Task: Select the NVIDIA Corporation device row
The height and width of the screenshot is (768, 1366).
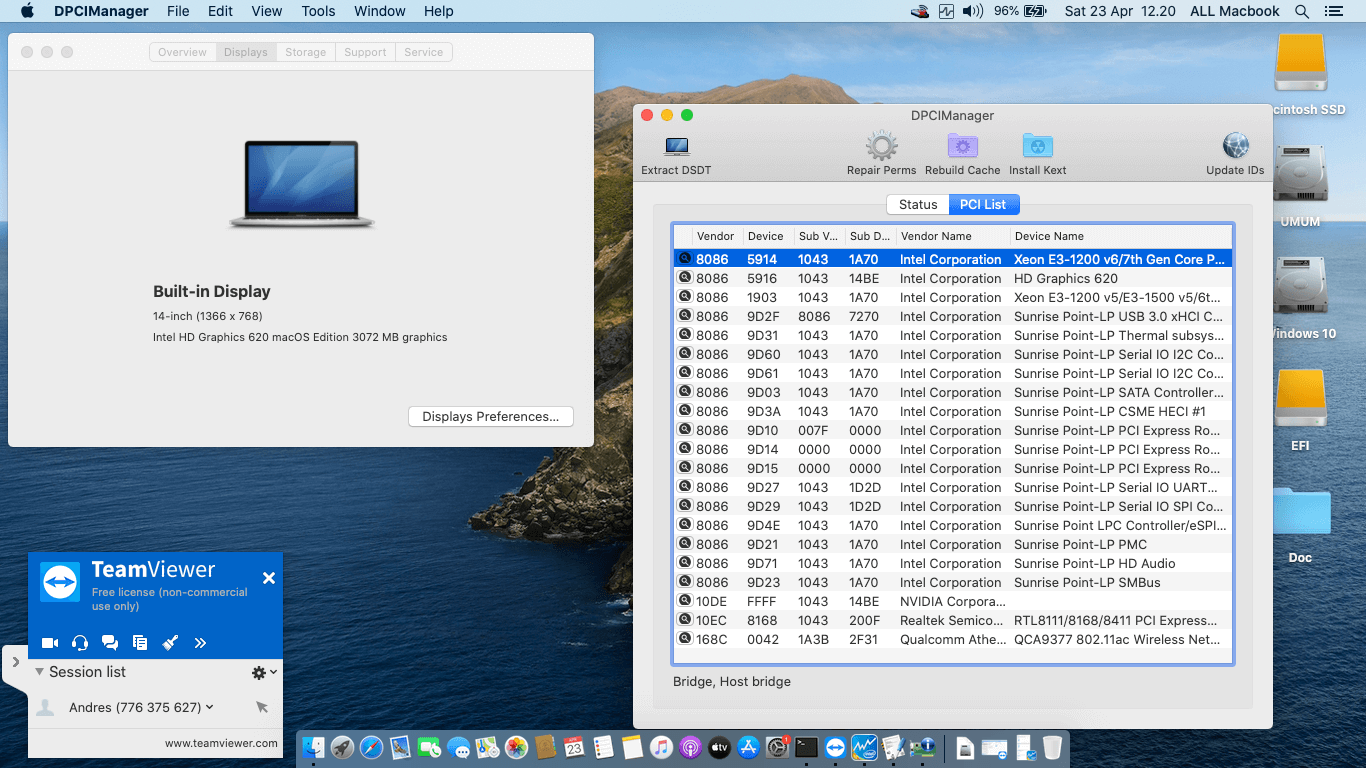Action: (x=953, y=601)
